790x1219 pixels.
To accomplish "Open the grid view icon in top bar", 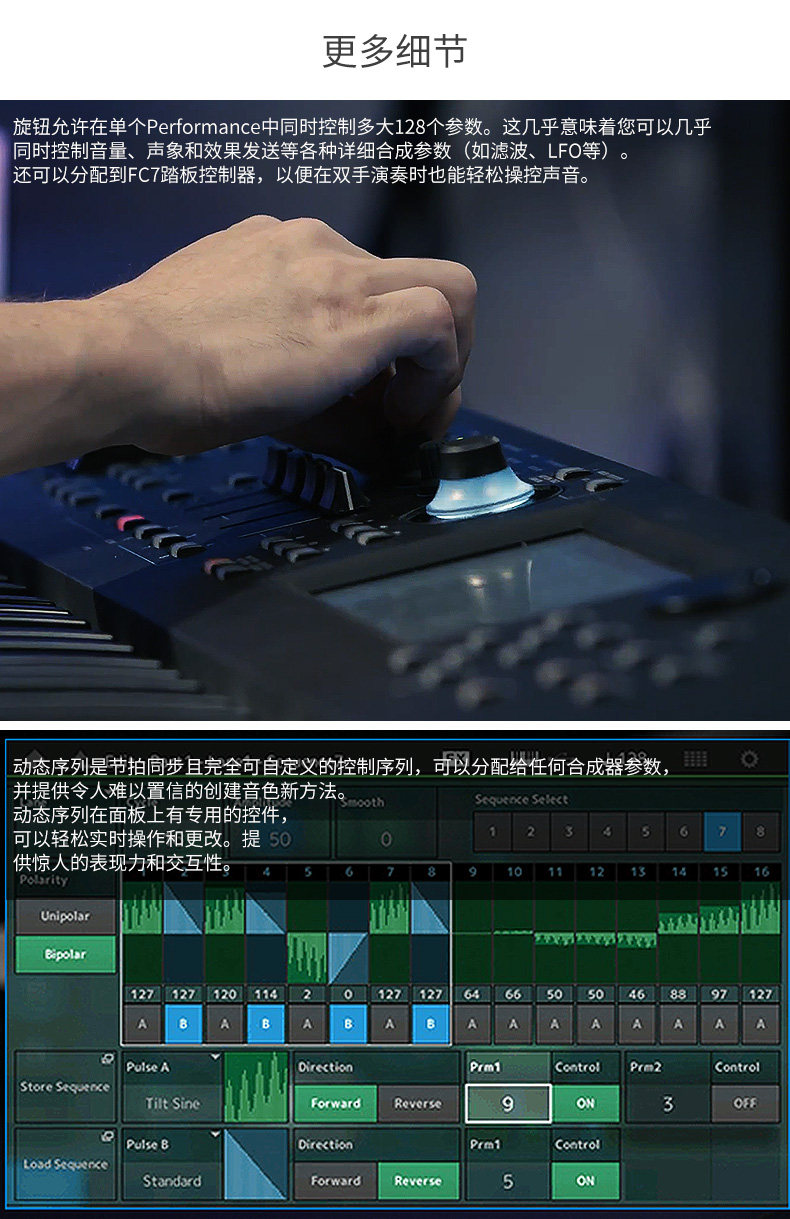I will click(695, 759).
